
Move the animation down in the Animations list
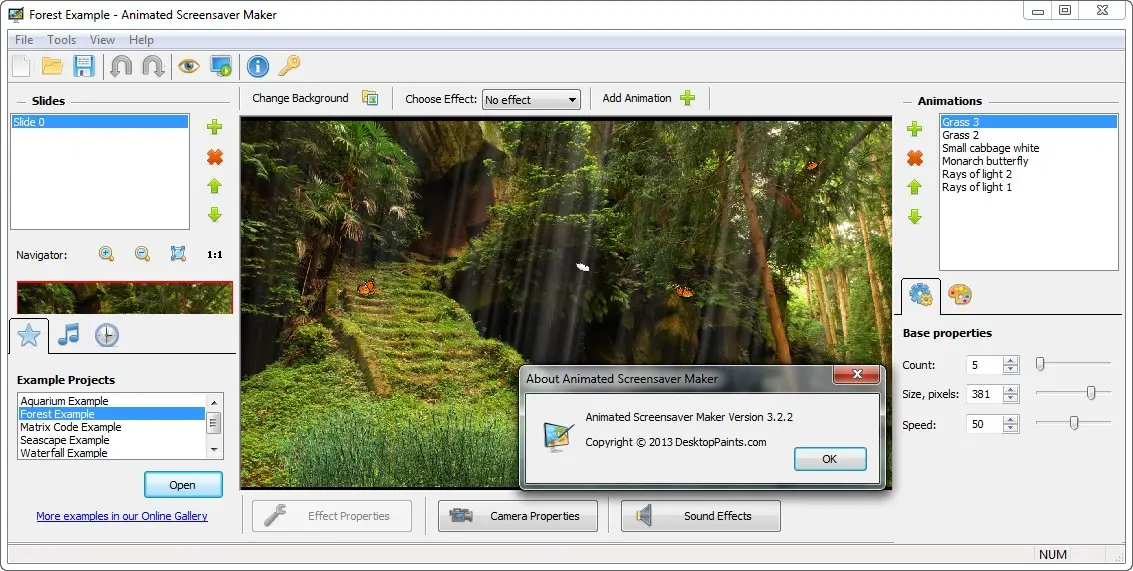[915, 216]
